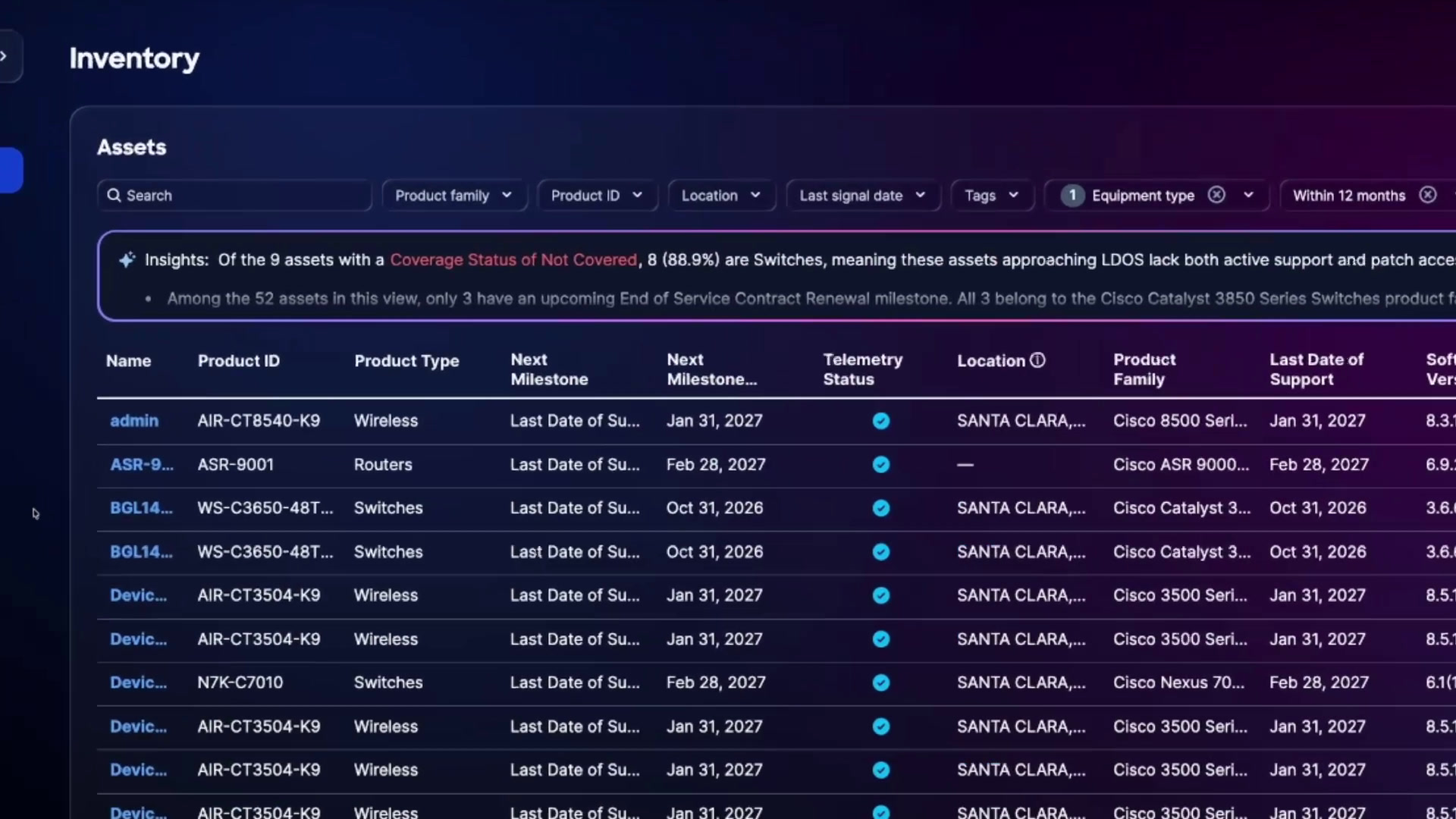Click Cisco Nexus 70... product family cell

click(x=1178, y=682)
